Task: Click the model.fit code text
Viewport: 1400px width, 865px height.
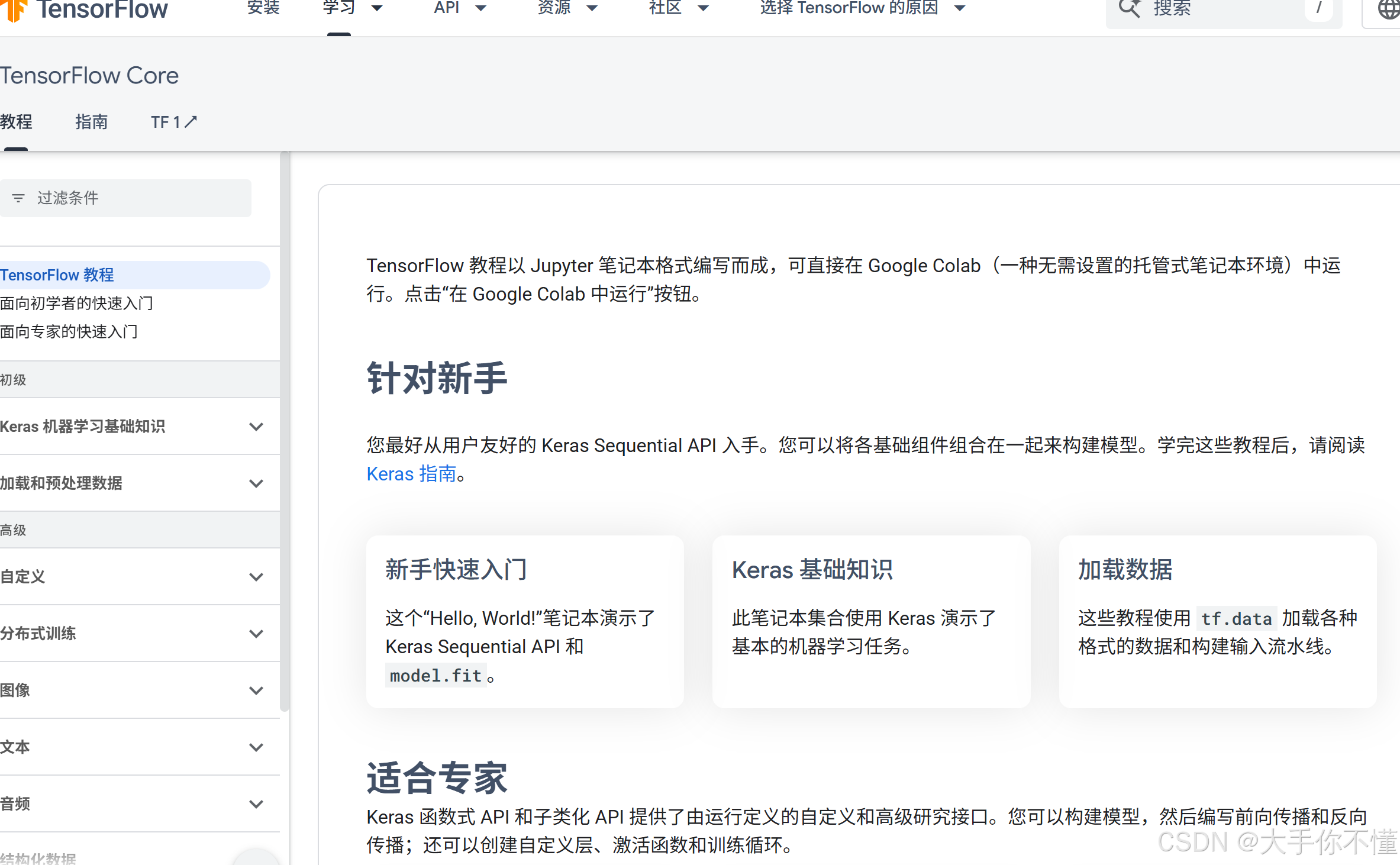Action: point(436,675)
